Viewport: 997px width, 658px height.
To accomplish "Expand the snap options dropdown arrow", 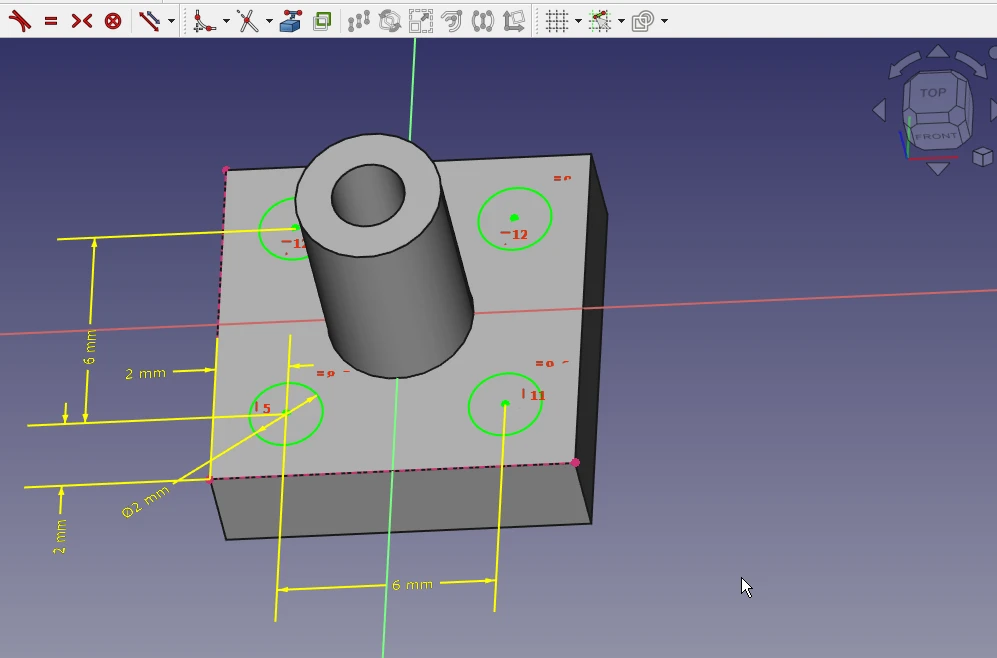I will point(621,21).
